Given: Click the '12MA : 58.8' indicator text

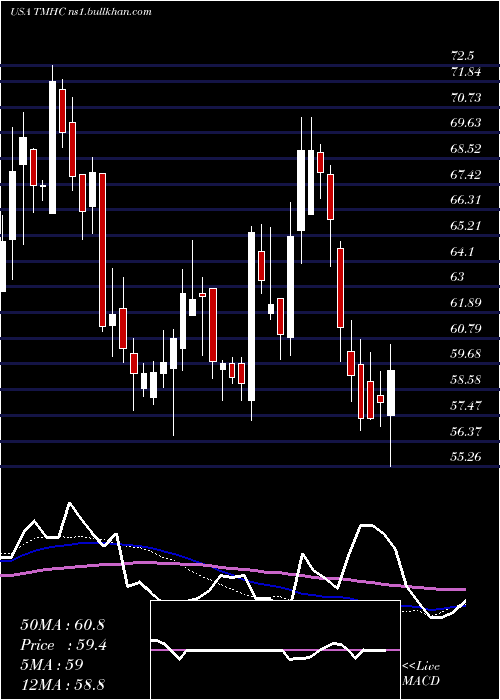Looking at the screenshot, I should (62, 684).
